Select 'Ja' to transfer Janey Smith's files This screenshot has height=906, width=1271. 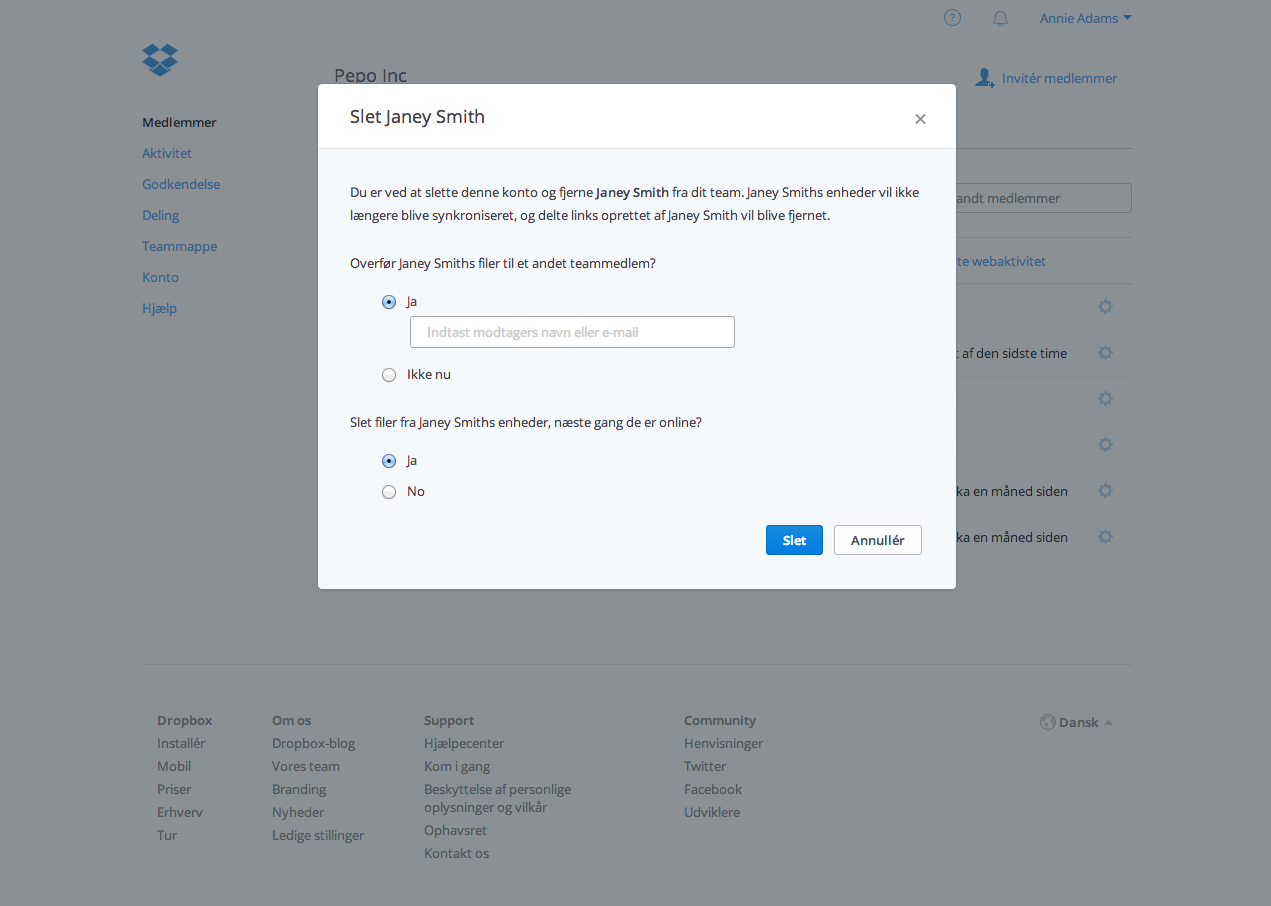(x=389, y=302)
